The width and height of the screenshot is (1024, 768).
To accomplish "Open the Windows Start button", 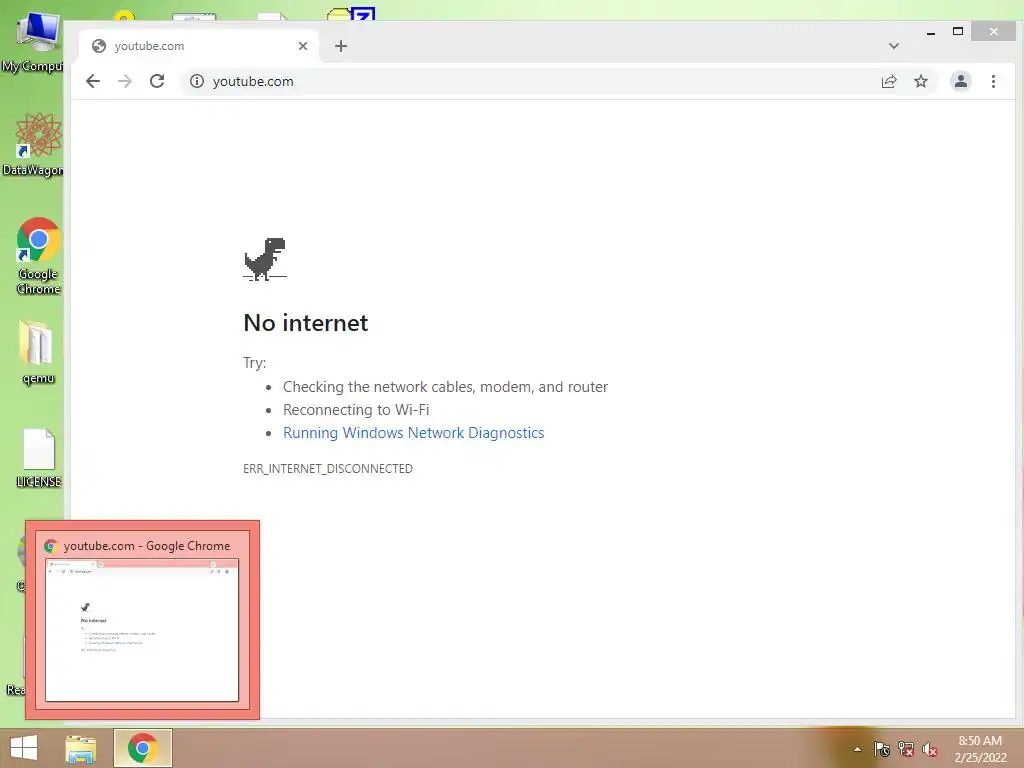I will pyautogui.click(x=24, y=748).
